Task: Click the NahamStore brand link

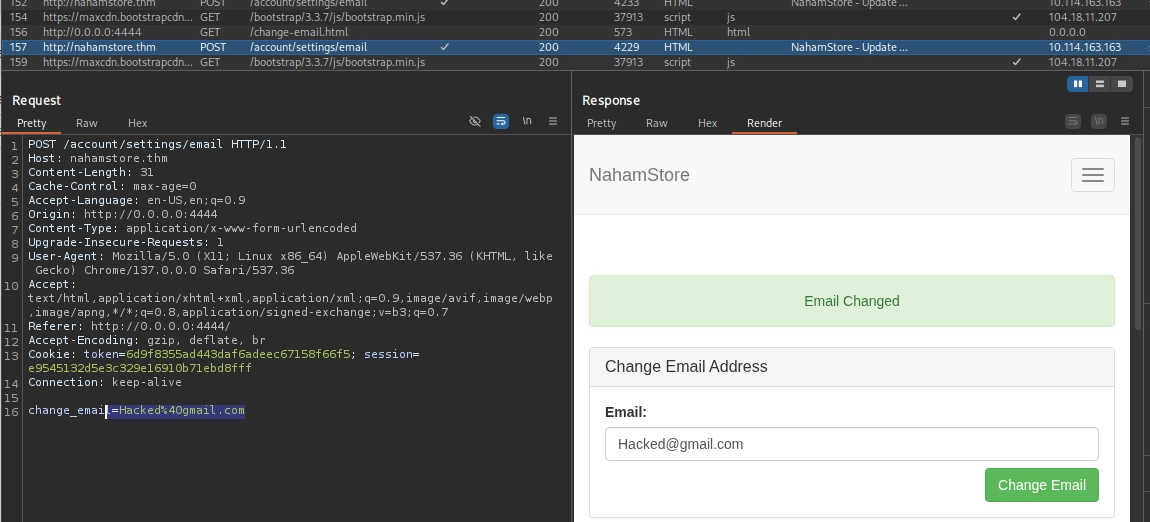Action: tap(639, 174)
